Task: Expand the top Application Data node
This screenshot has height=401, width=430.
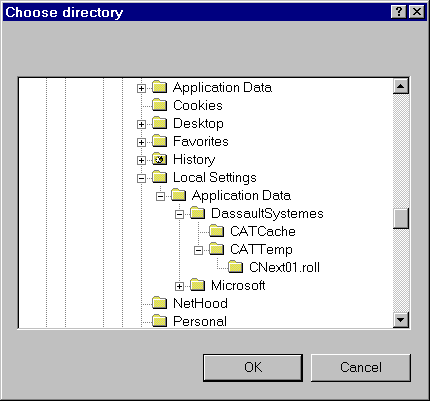Action: (x=141, y=88)
